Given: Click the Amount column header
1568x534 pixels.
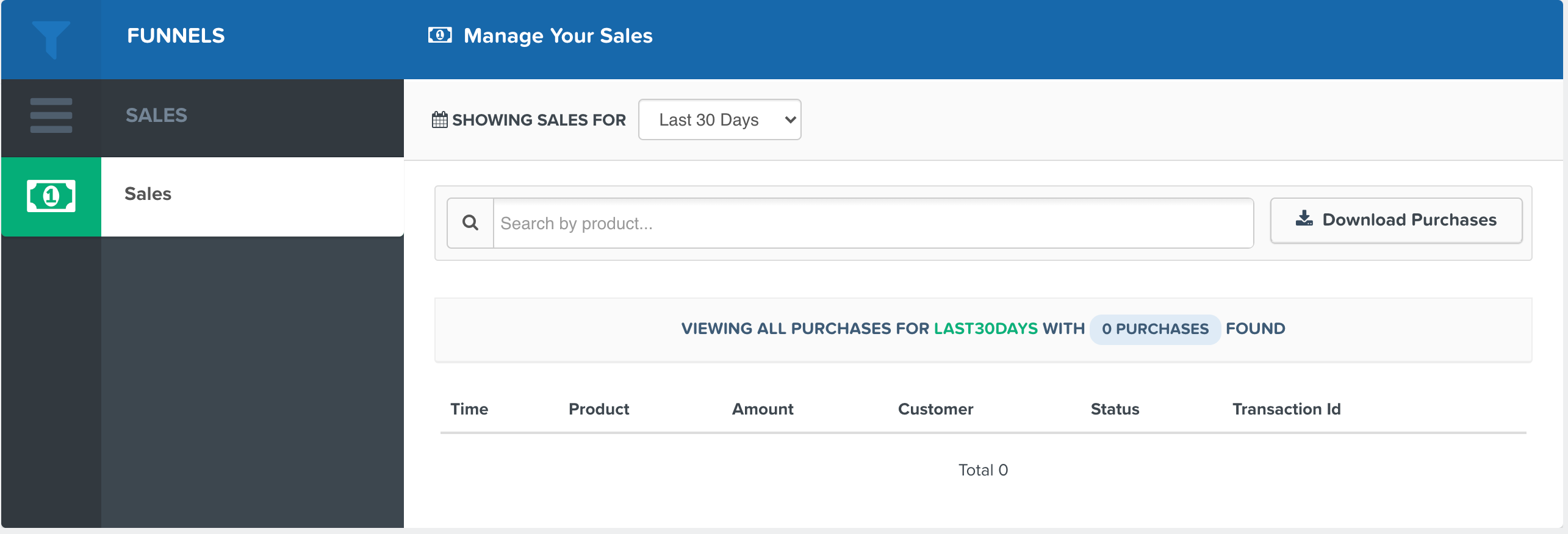Looking at the screenshot, I should (763, 409).
